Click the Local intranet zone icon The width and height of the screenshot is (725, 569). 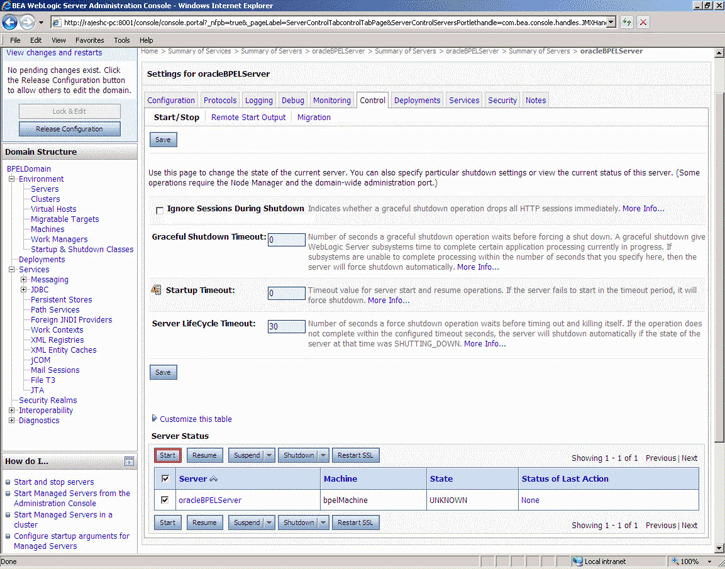click(577, 561)
